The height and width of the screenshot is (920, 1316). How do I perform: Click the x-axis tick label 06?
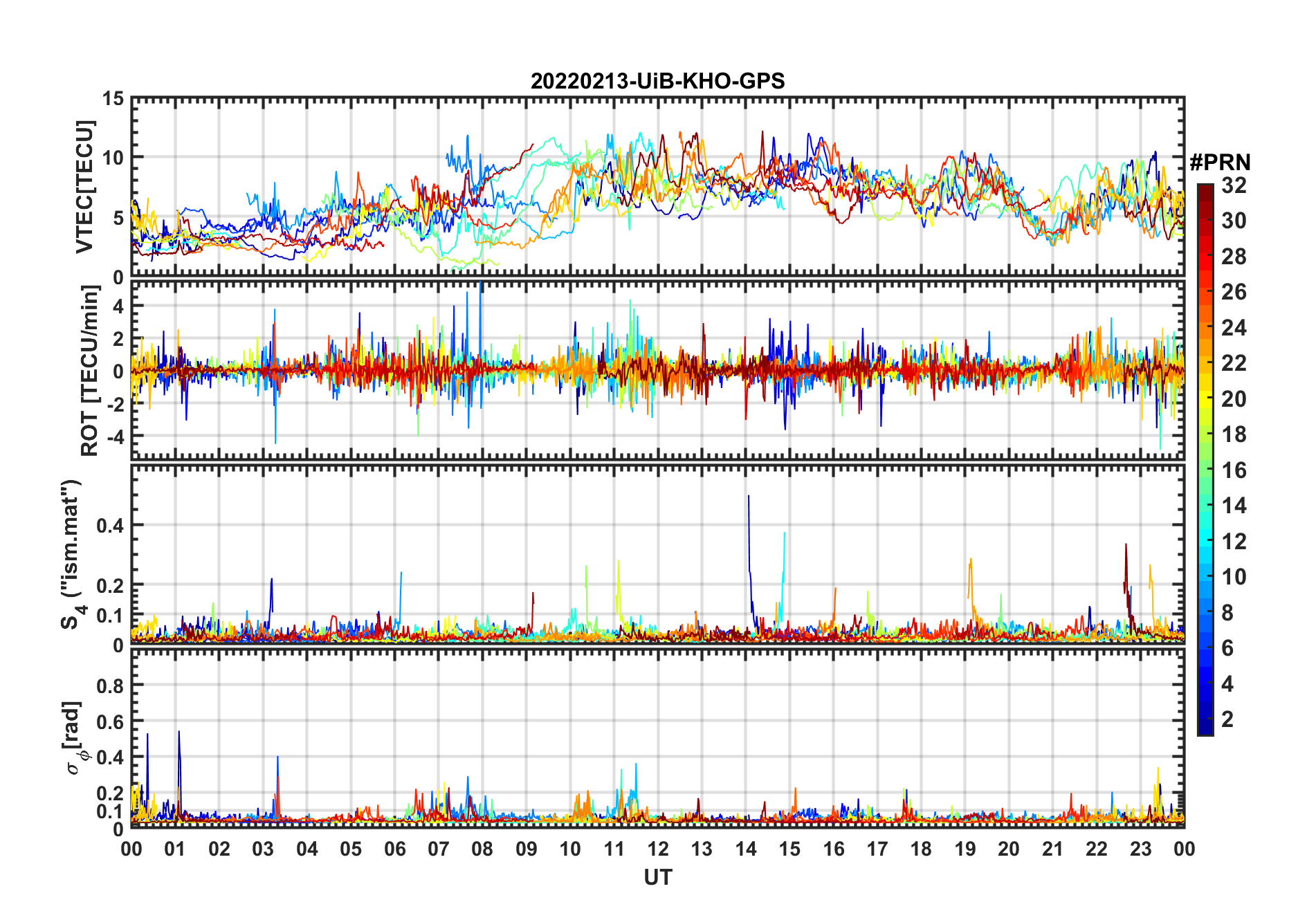point(395,849)
